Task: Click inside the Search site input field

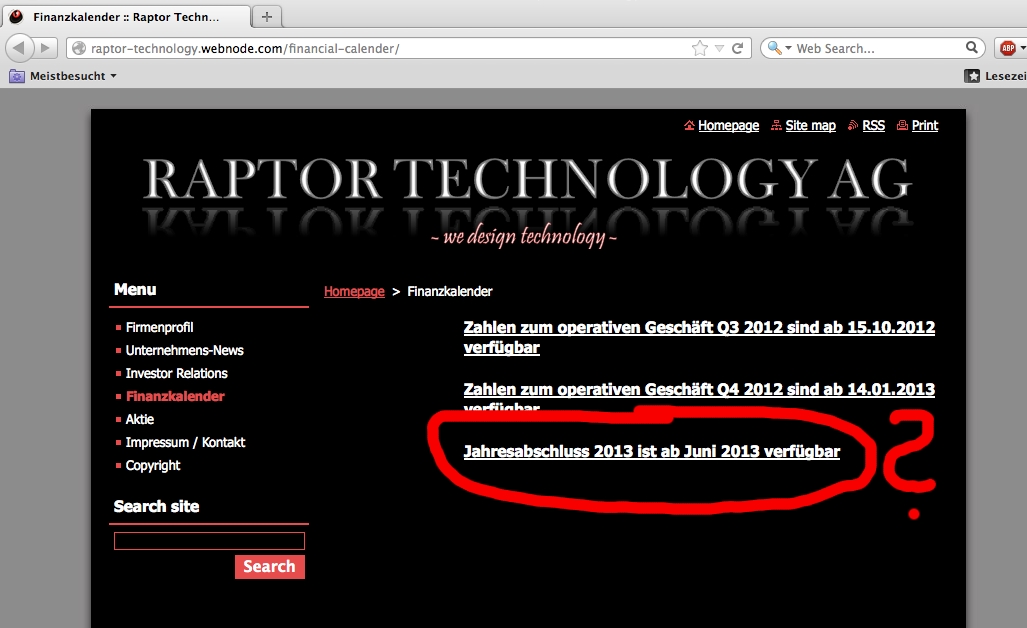Action: (x=208, y=540)
